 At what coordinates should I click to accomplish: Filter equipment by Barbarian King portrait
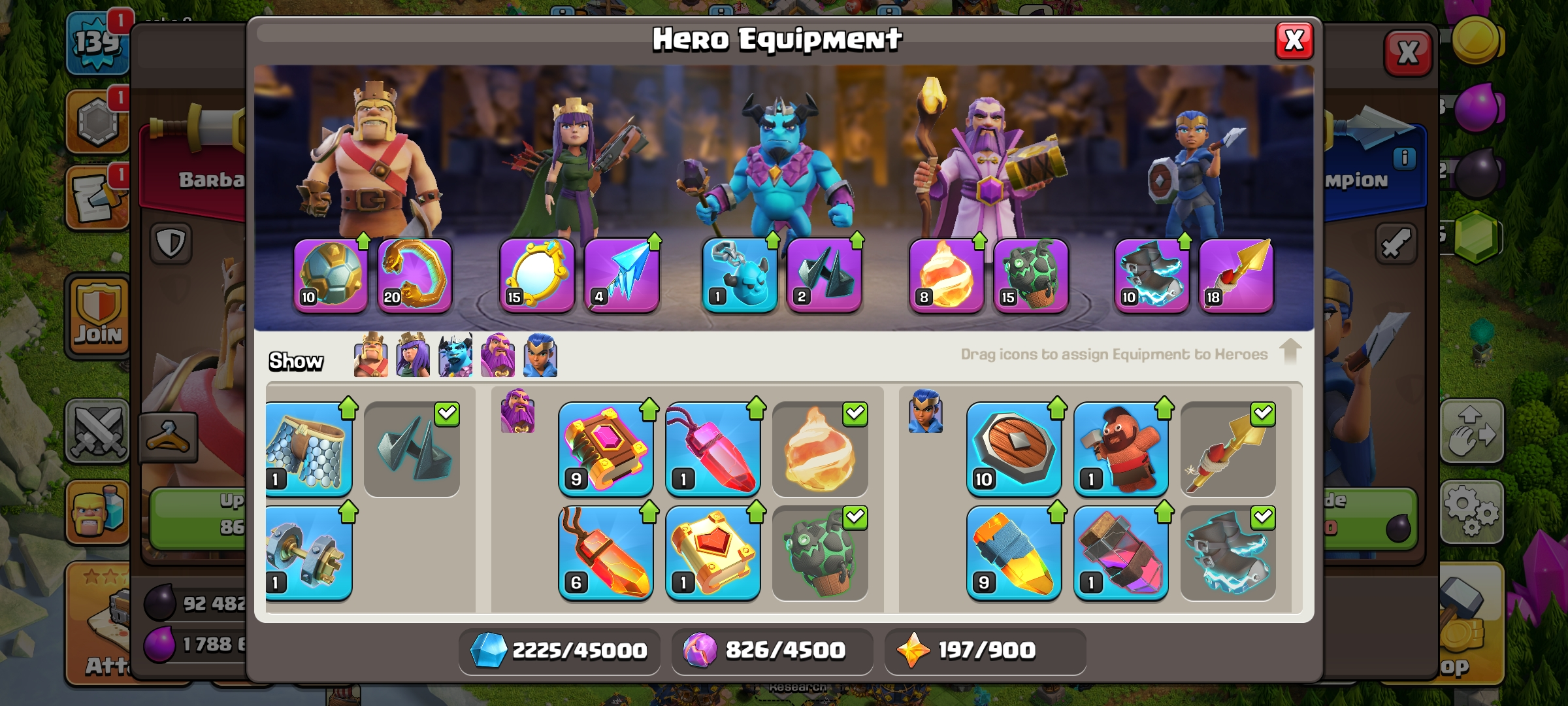pyautogui.click(x=370, y=355)
